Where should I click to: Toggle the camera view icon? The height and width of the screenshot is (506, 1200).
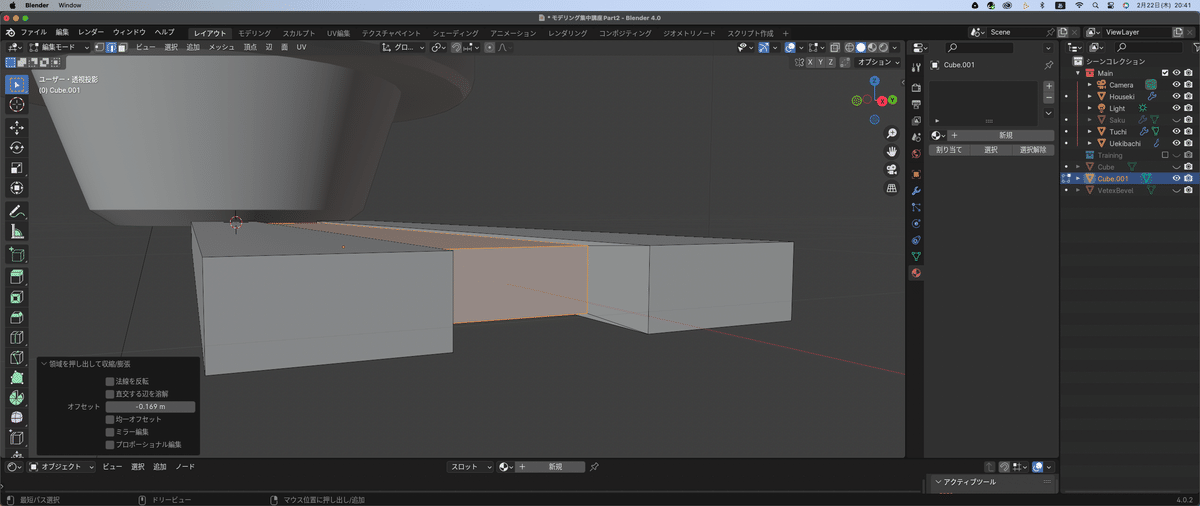tap(891, 169)
